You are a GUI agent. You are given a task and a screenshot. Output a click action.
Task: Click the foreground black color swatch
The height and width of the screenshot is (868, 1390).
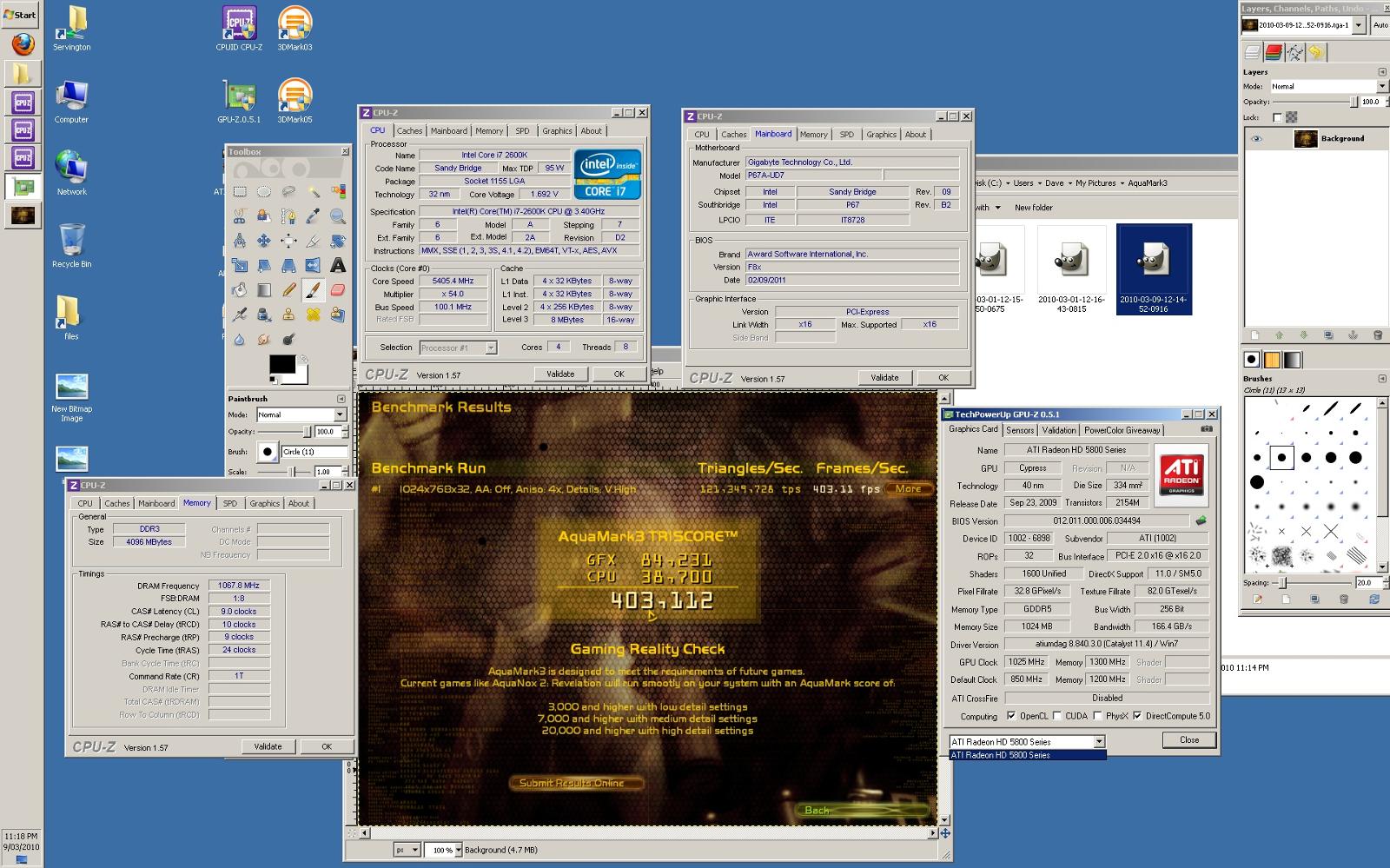[281, 365]
